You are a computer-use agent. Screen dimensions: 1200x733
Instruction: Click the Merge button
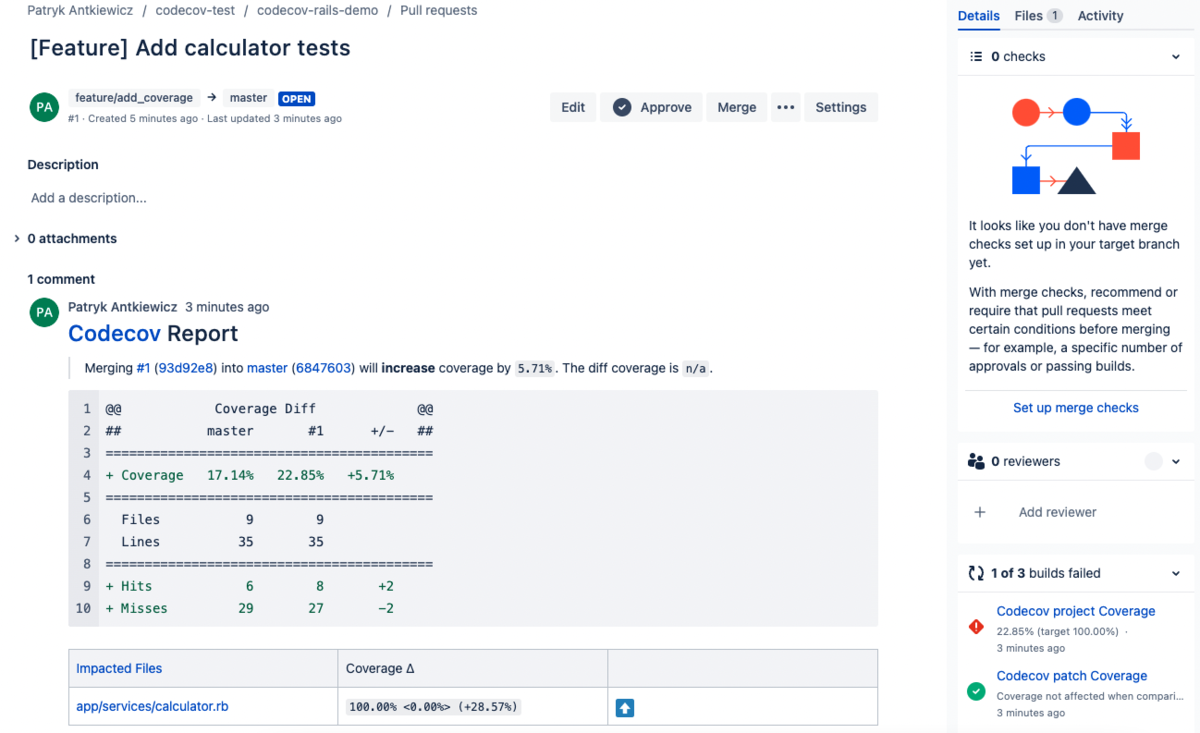pyautogui.click(x=737, y=107)
